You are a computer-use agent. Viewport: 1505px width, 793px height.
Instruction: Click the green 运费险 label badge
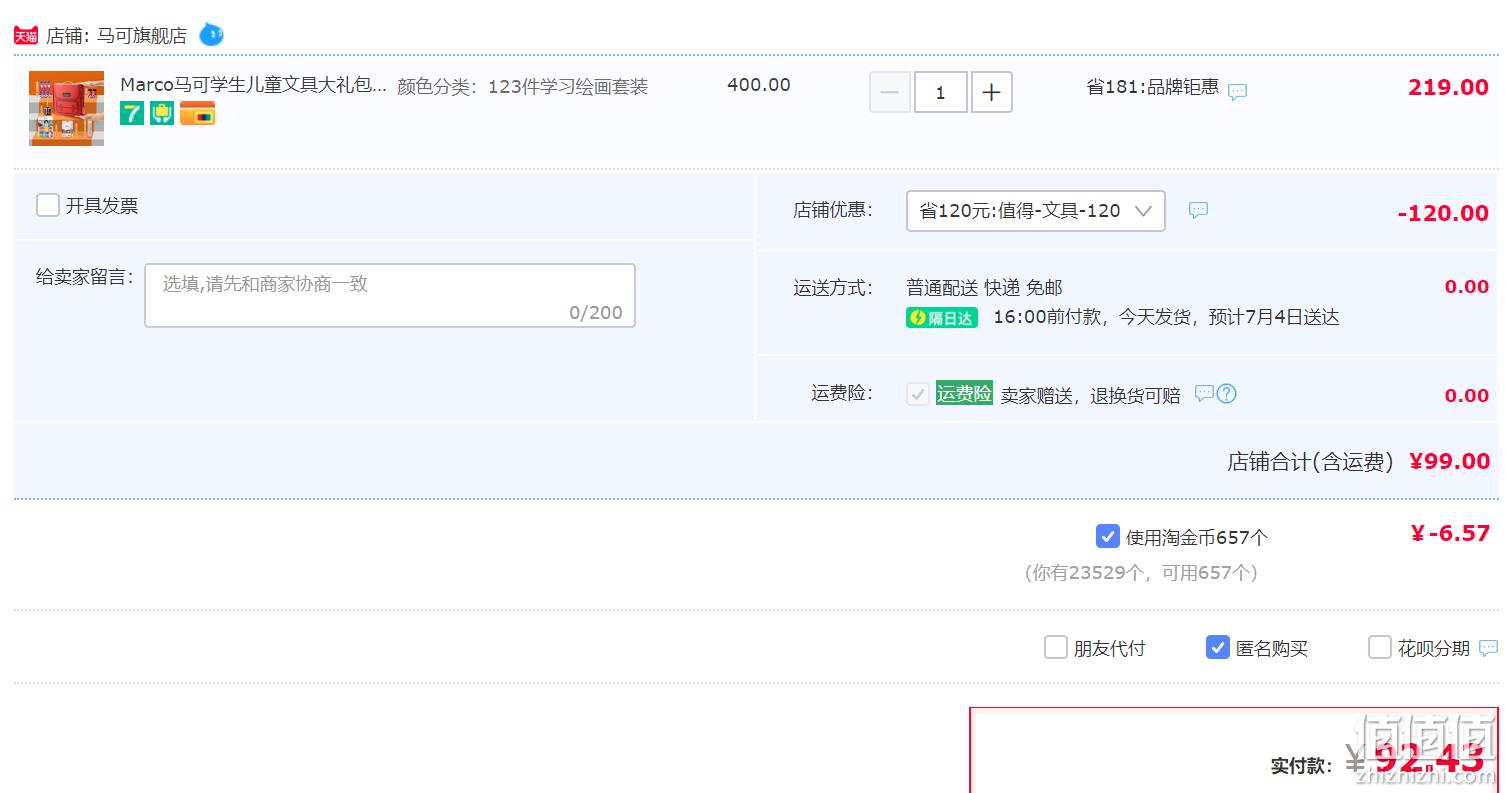pyautogui.click(x=964, y=394)
